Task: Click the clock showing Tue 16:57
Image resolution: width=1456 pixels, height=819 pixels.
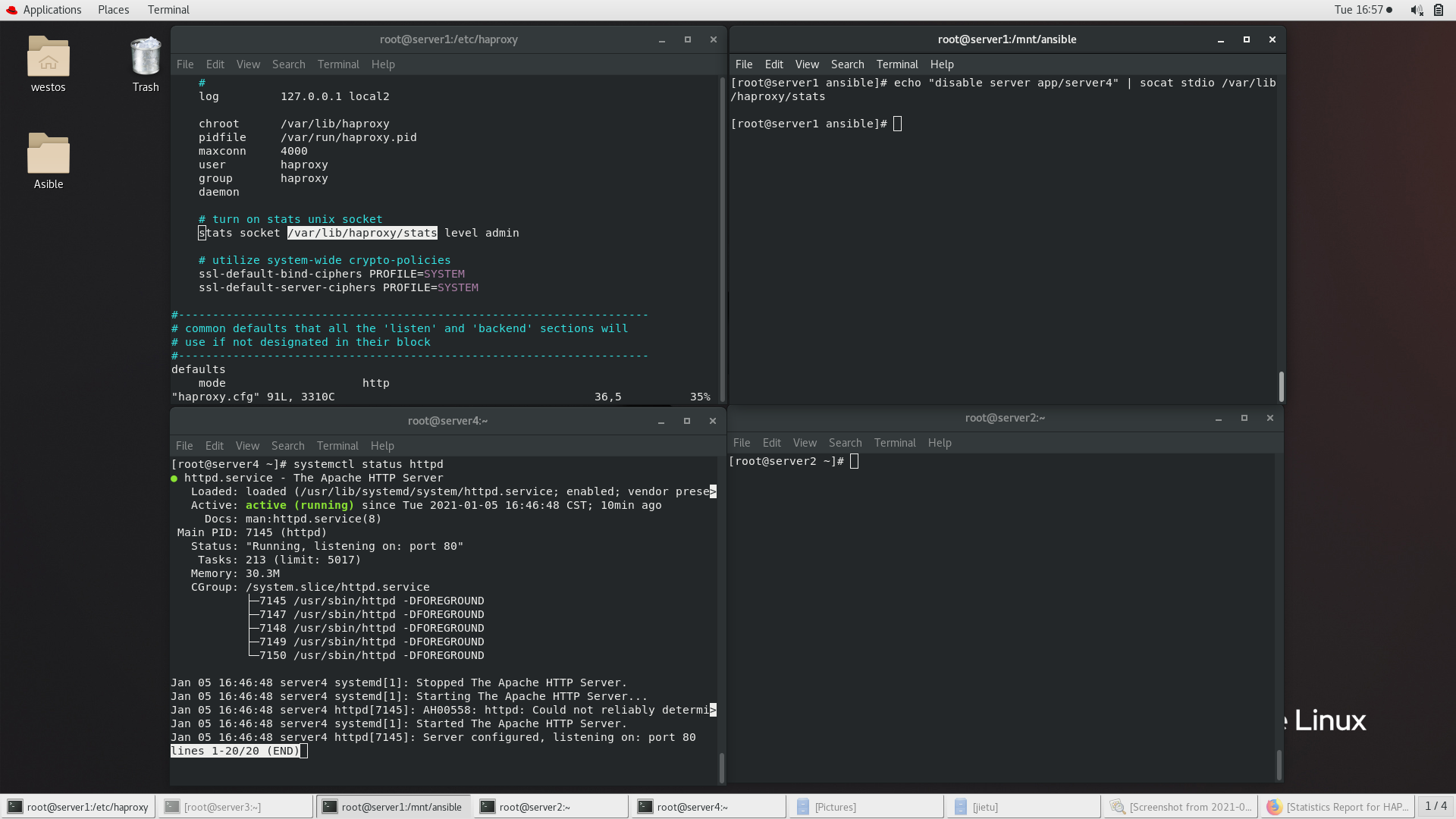Action: pos(1358,10)
